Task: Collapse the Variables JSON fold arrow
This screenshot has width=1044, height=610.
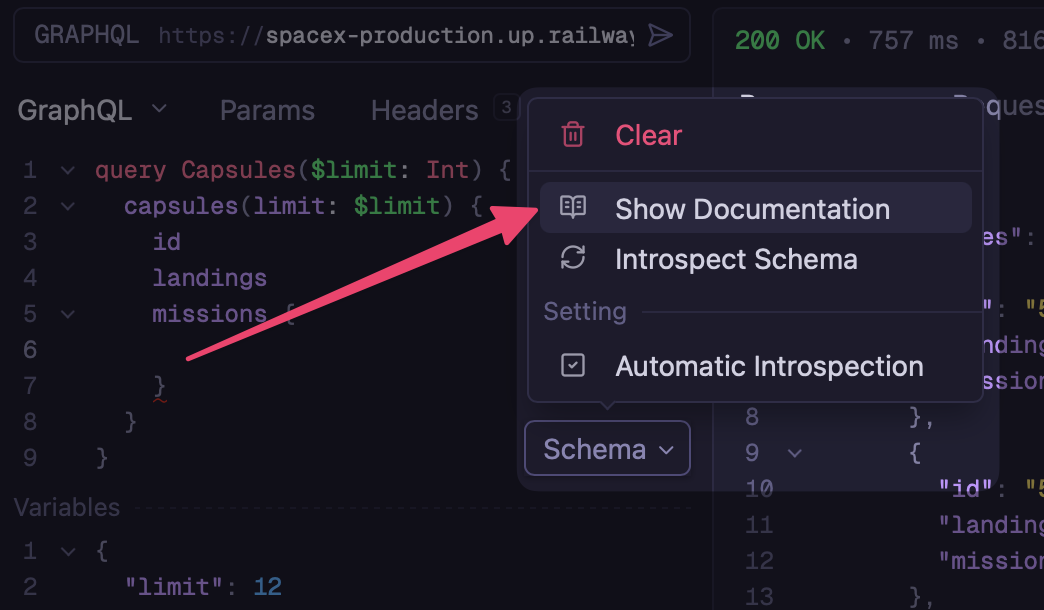Action: (67, 550)
